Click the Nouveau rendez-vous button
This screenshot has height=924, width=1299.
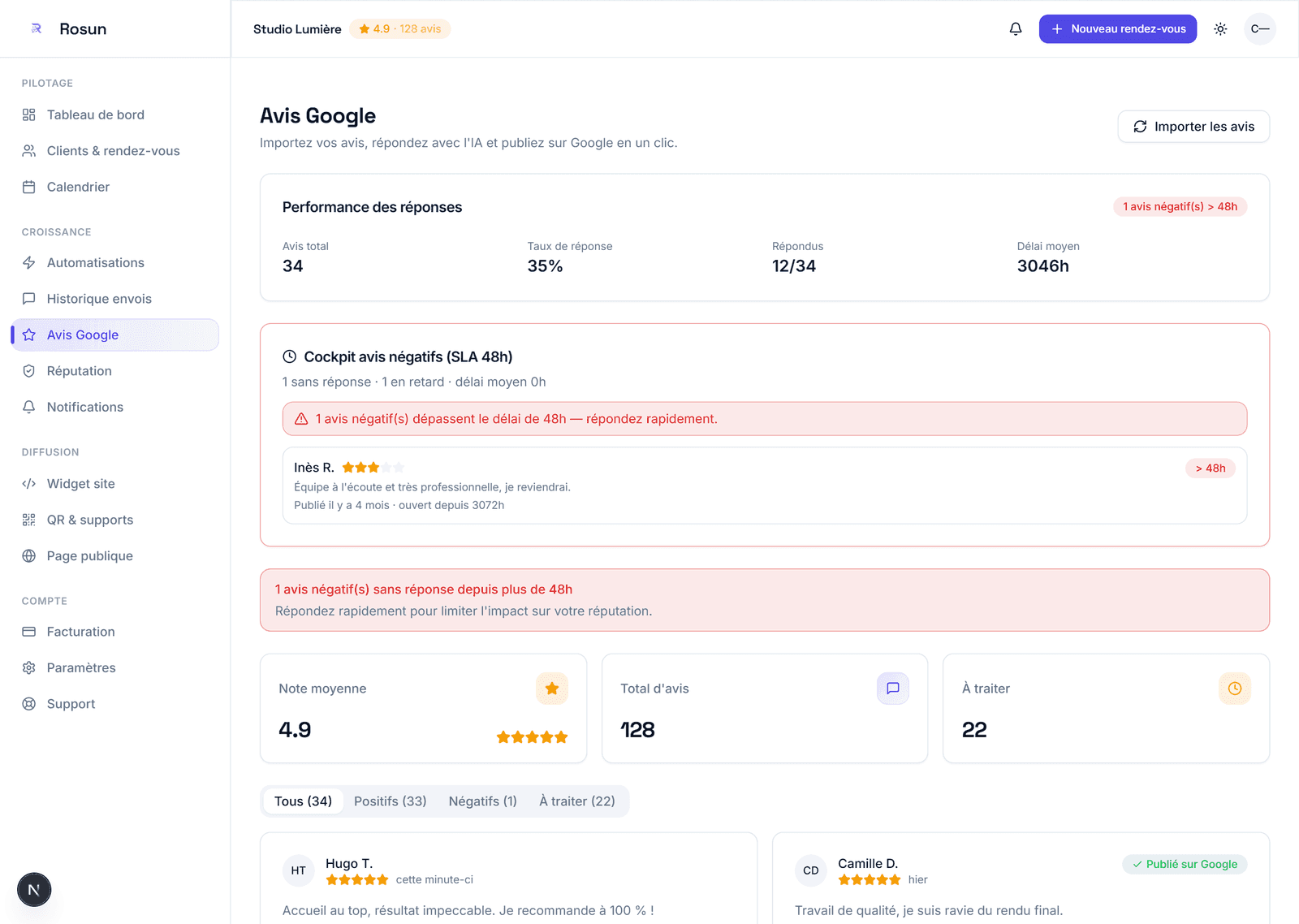tap(1118, 29)
